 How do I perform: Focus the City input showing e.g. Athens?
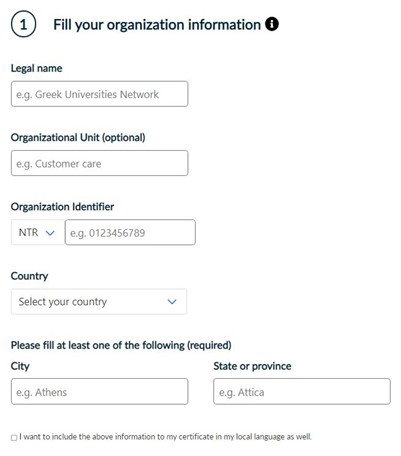(99, 392)
